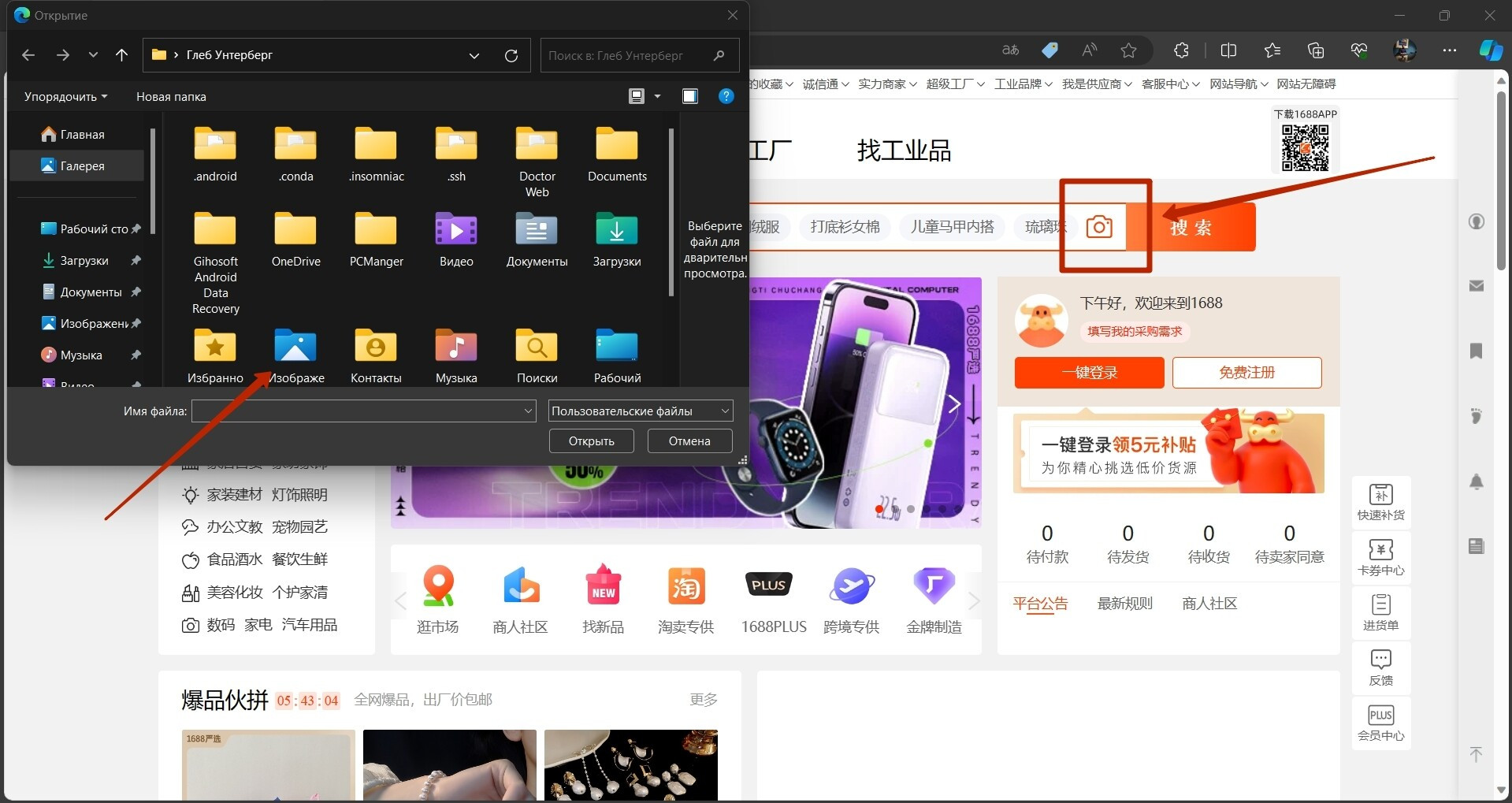Open the view options dropdown arrow
1512x803 pixels.
(x=657, y=96)
